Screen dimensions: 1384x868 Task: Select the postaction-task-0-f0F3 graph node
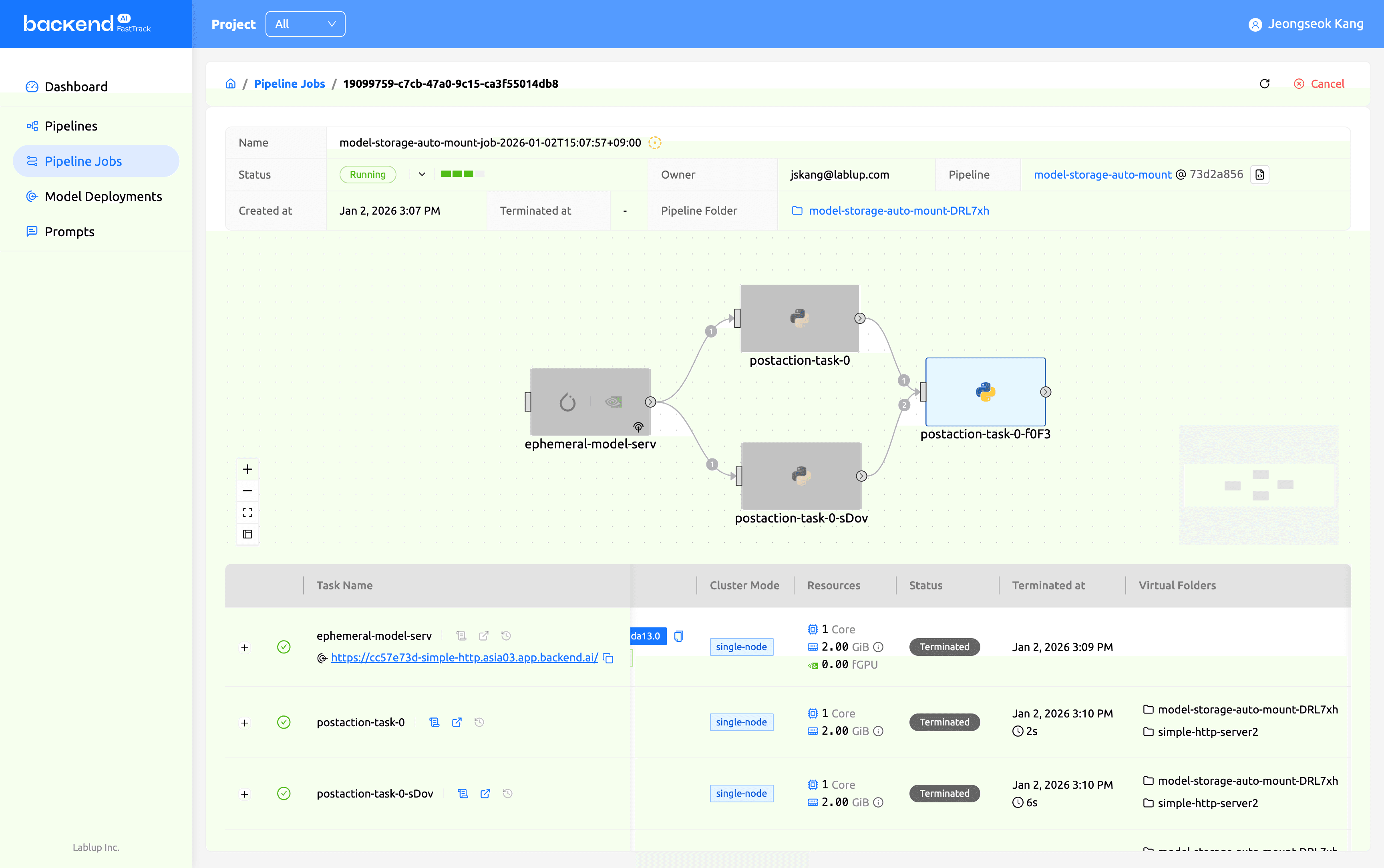(x=985, y=392)
